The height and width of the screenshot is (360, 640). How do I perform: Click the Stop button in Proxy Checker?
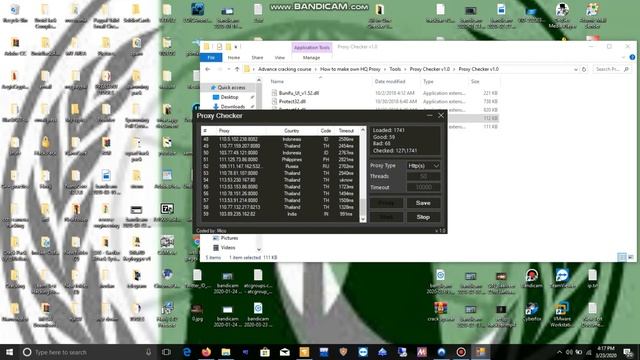423,217
